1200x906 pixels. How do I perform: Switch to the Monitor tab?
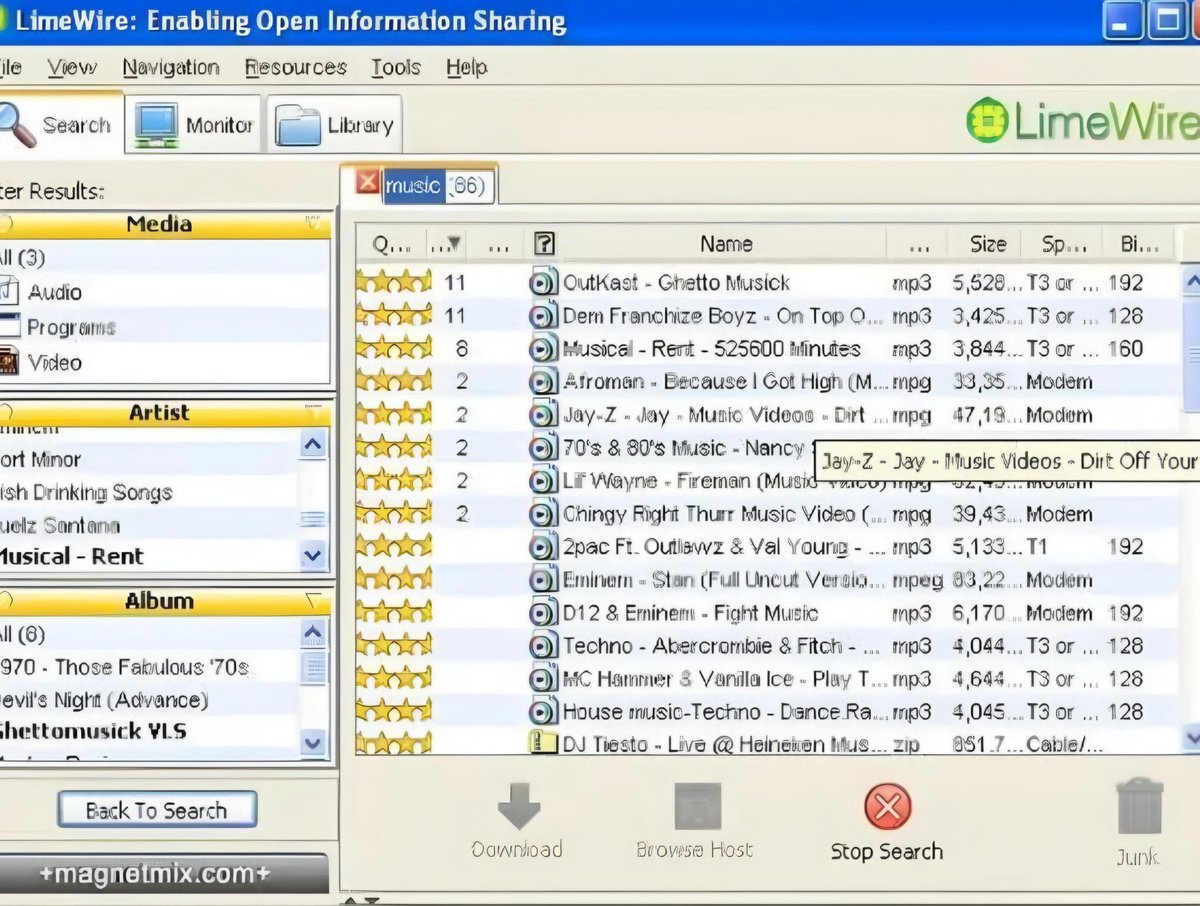(x=194, y=125)
